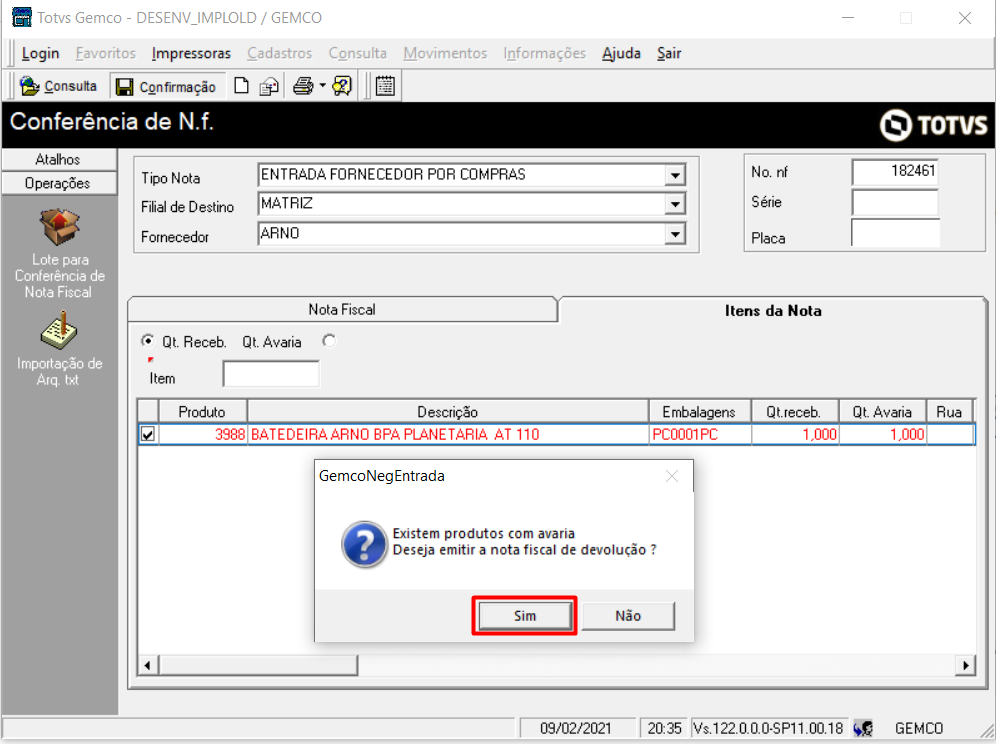This screenshot has width=996, height=744.
Task: Switch to the Nota Fiscal tab
Action: click(342, 309)
